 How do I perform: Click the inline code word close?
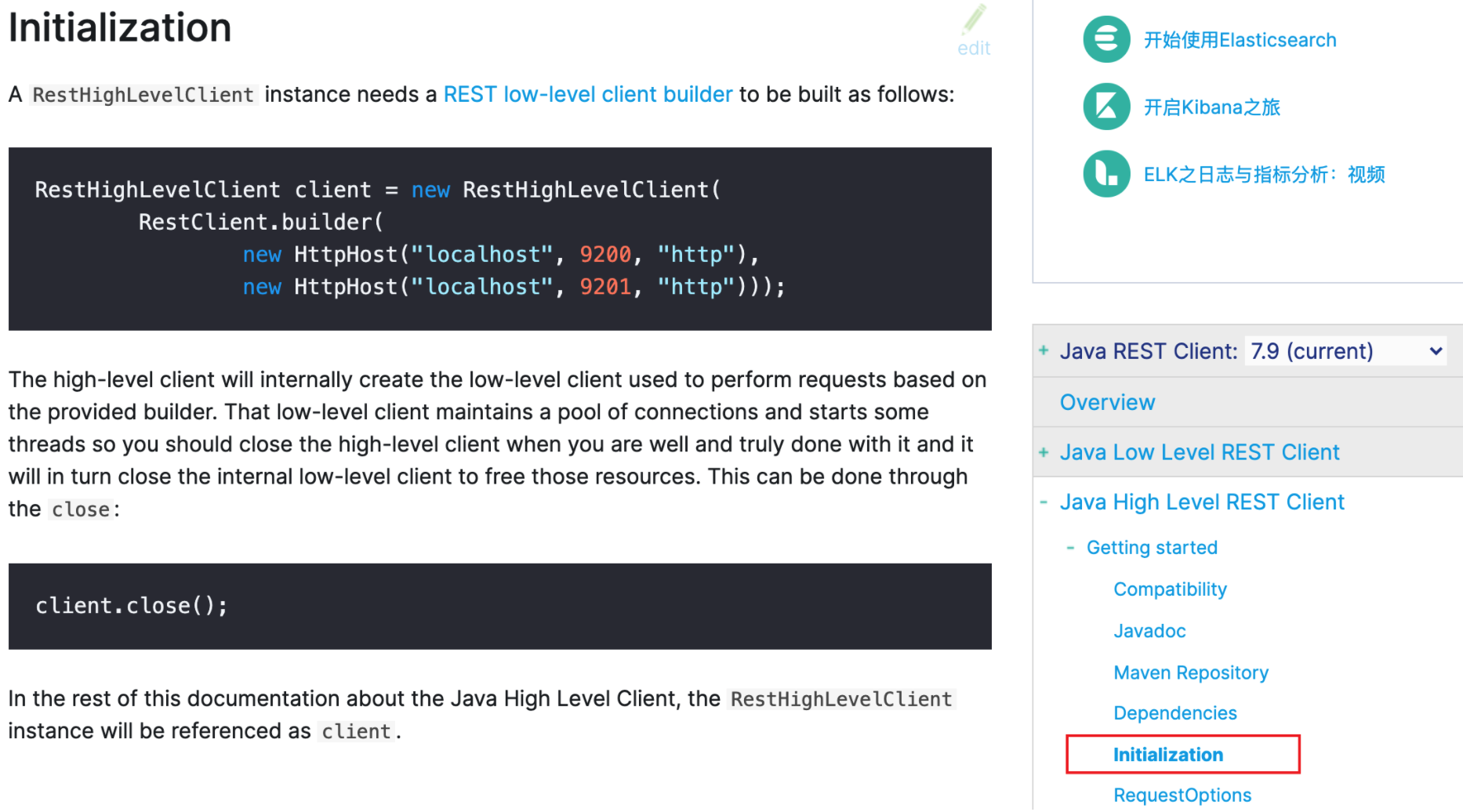click(81, 509)
